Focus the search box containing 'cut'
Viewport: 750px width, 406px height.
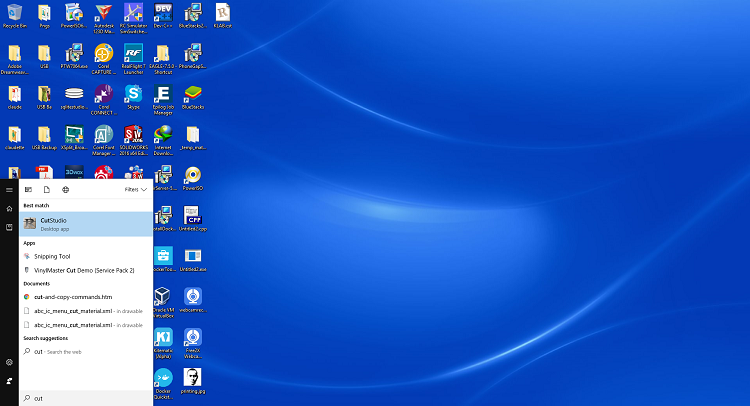point(86,398)
